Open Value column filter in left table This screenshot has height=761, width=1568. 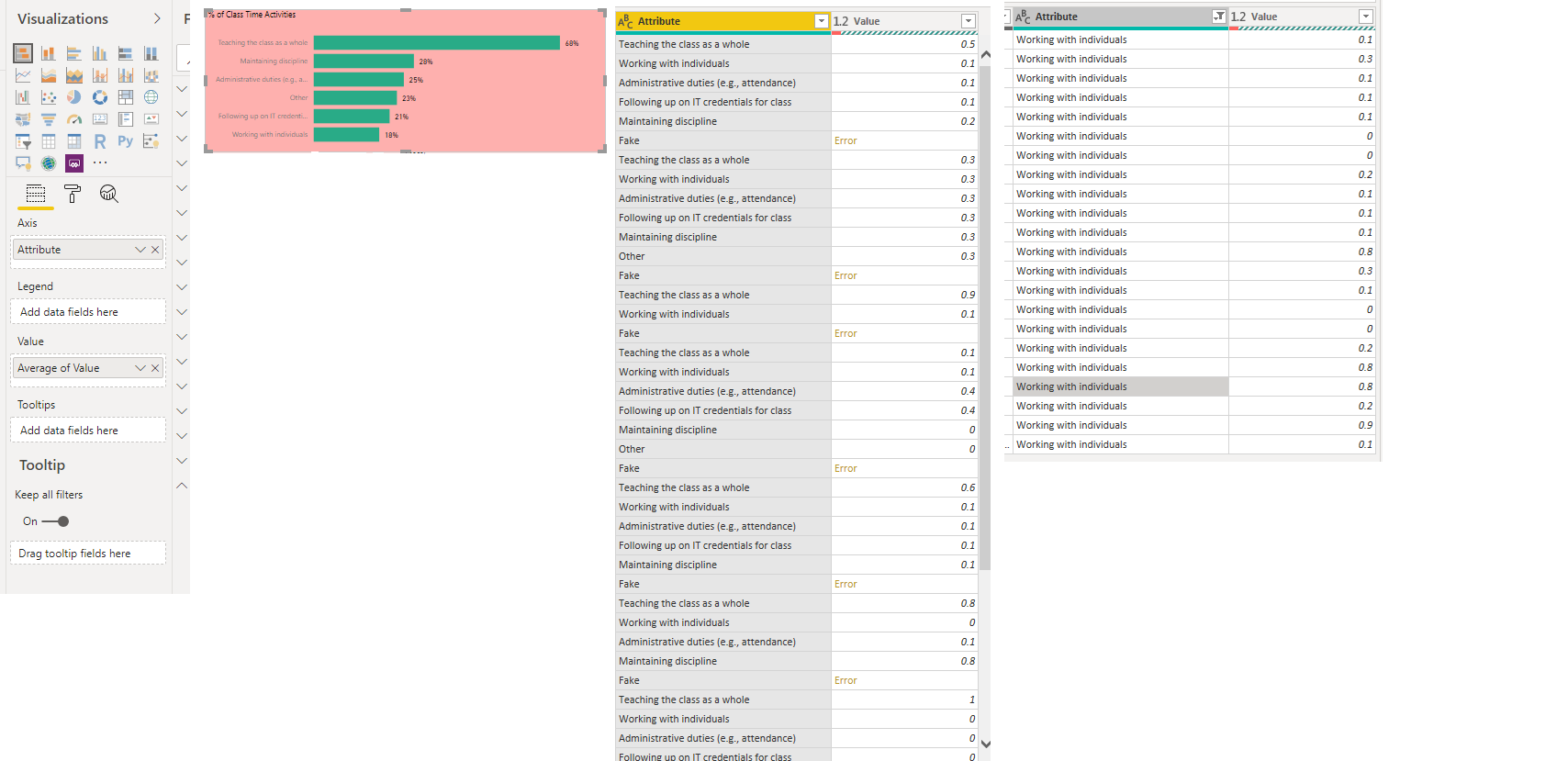pos(968,21)
